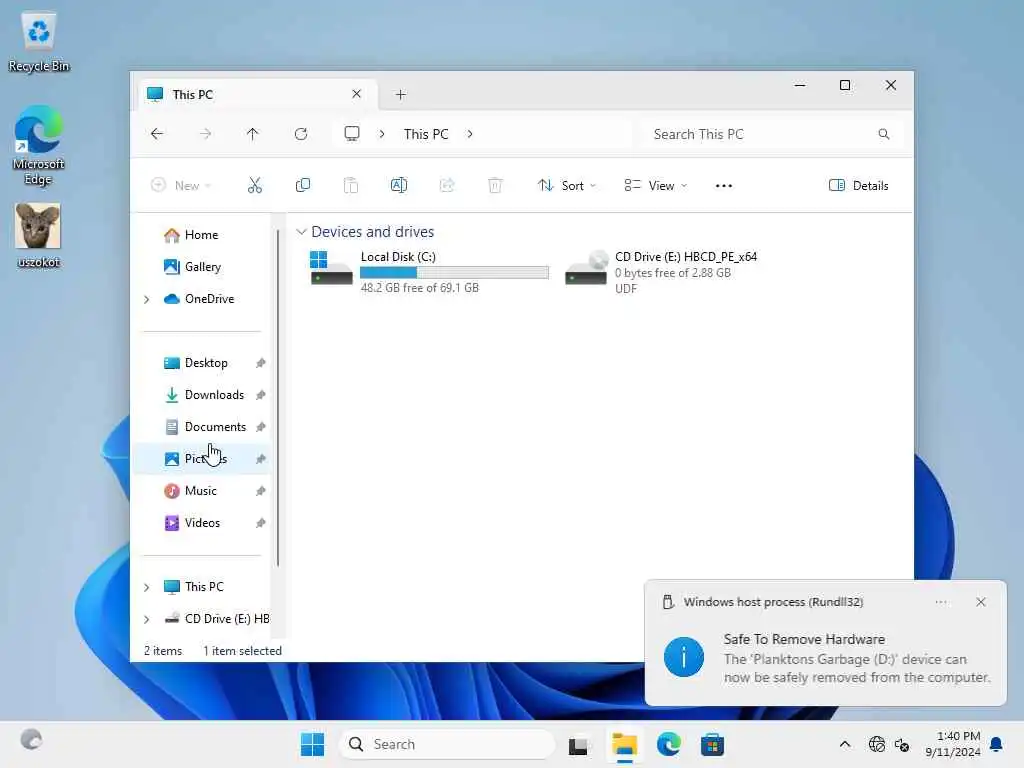Click File Explorer on the taskbar

(x=624, y=745)
